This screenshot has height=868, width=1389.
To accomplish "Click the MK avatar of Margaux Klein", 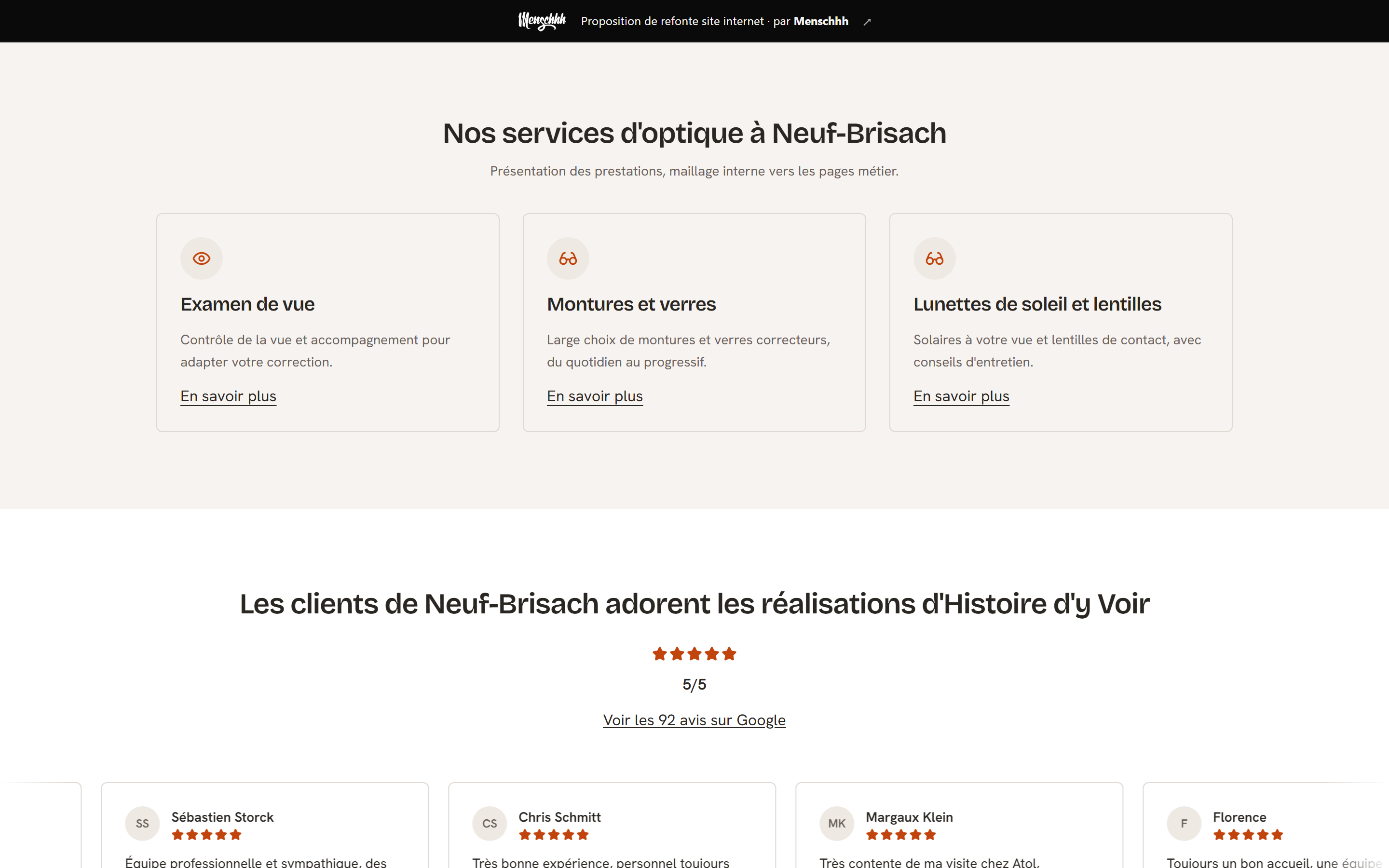I will [x=837, y=823].
